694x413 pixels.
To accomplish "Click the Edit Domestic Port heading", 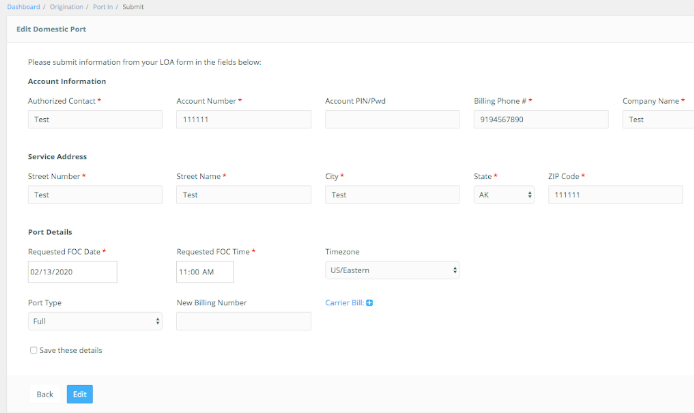I will (51, 29).
